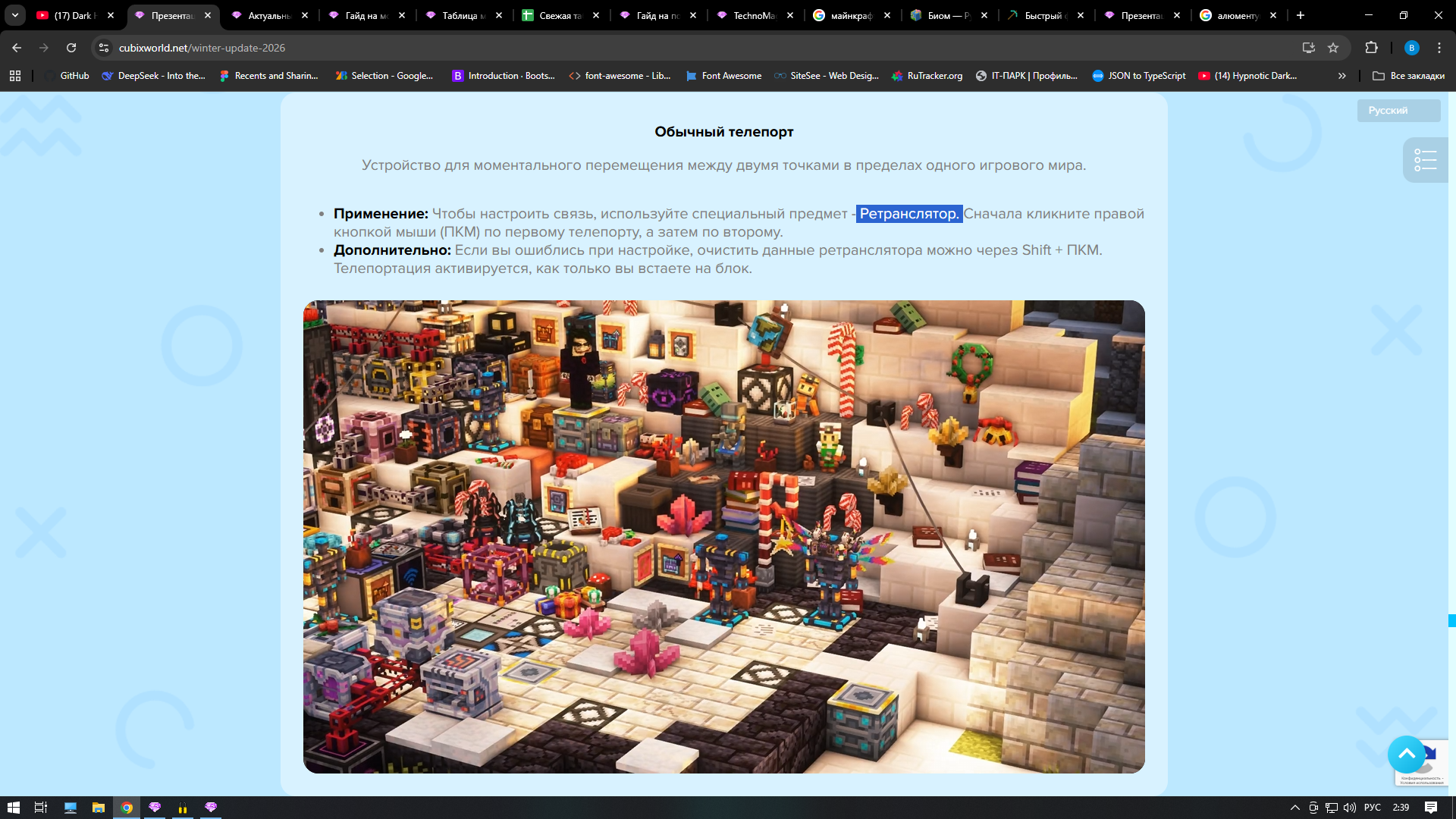This screenshot has width=1456, height=819.
Task: Show hidden system tray icons
Action: coord(1294,808)
